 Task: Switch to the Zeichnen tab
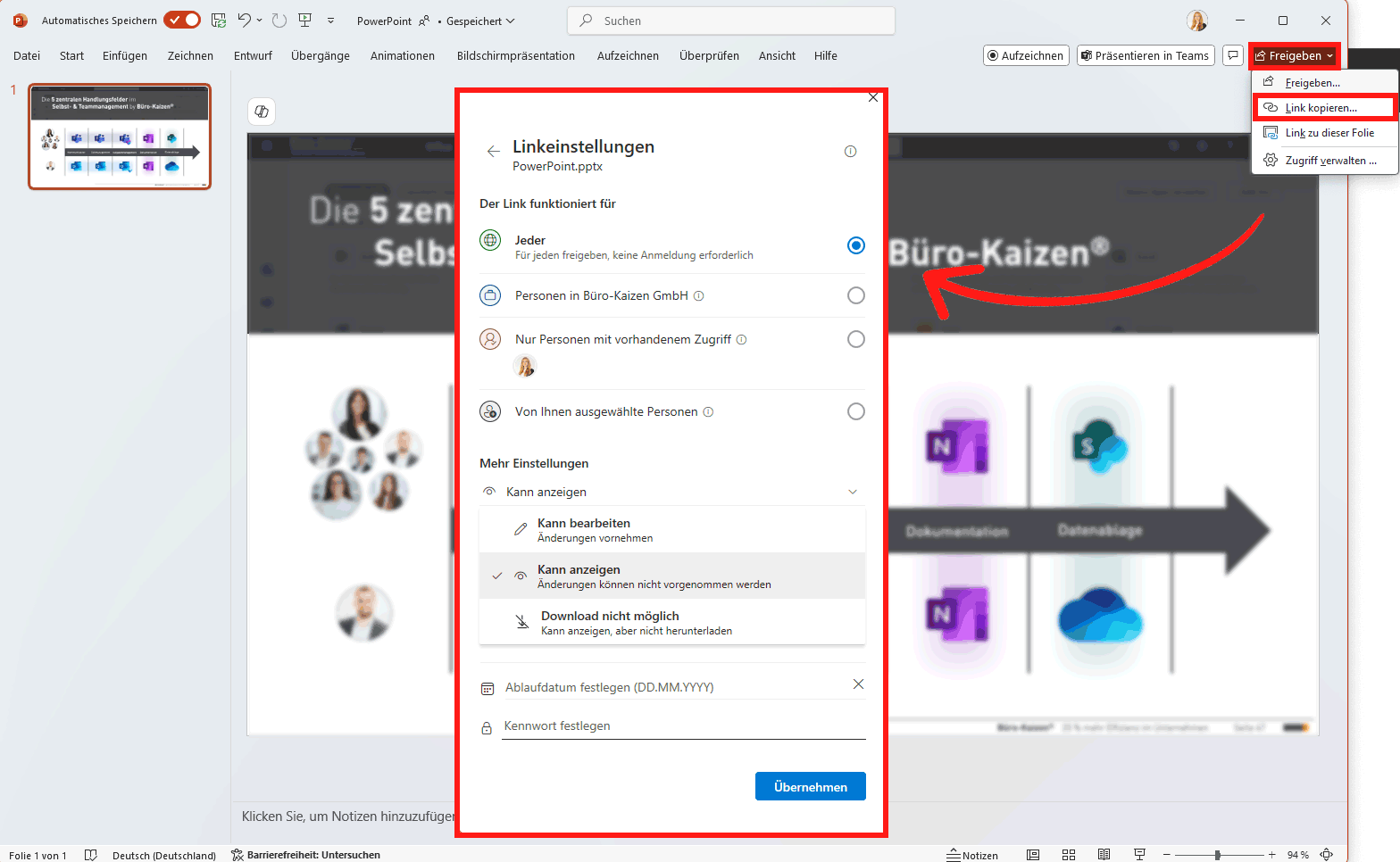(190, 55)
